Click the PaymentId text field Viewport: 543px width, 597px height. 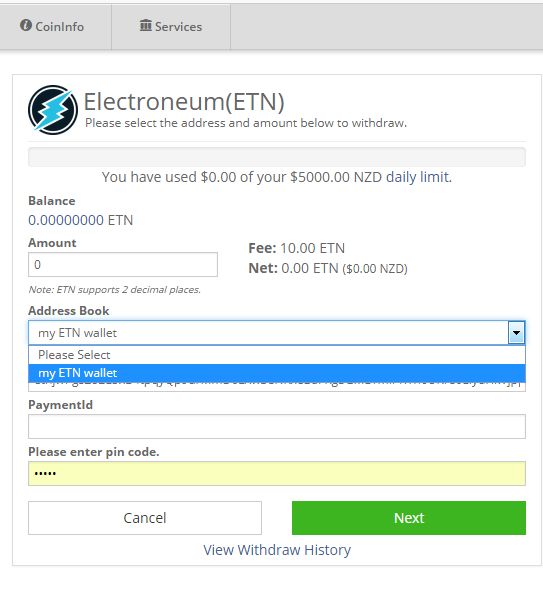point(277,426)
